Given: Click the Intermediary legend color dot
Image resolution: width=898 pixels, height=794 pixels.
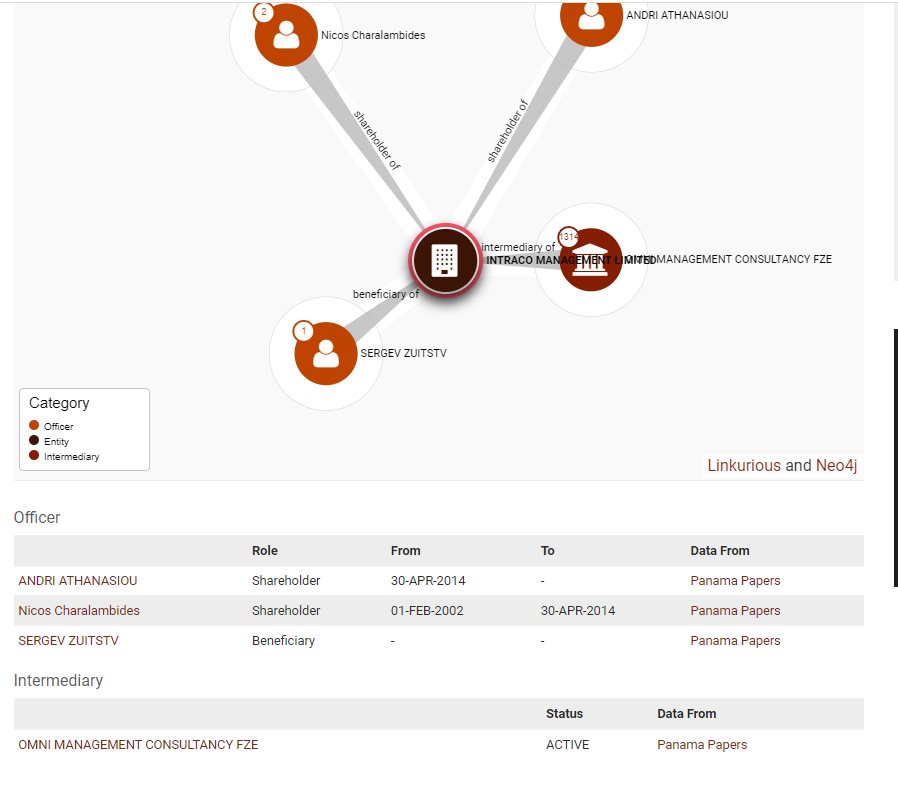Looking at the screenshot, I should (34, 456).
